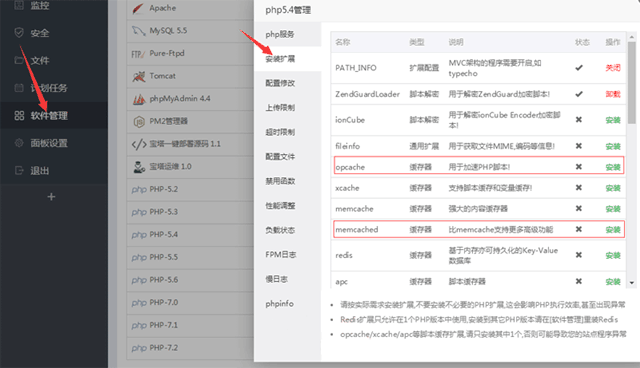640x368 pixels.
Task: Open the 负载状态 tab
Action: point(288,230)
